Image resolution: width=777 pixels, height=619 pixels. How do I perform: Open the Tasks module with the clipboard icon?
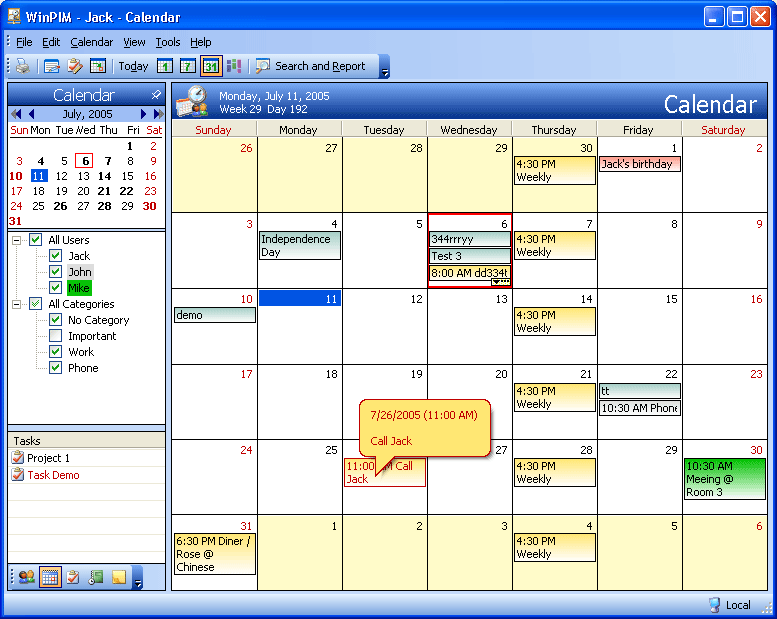pos(72,577)
